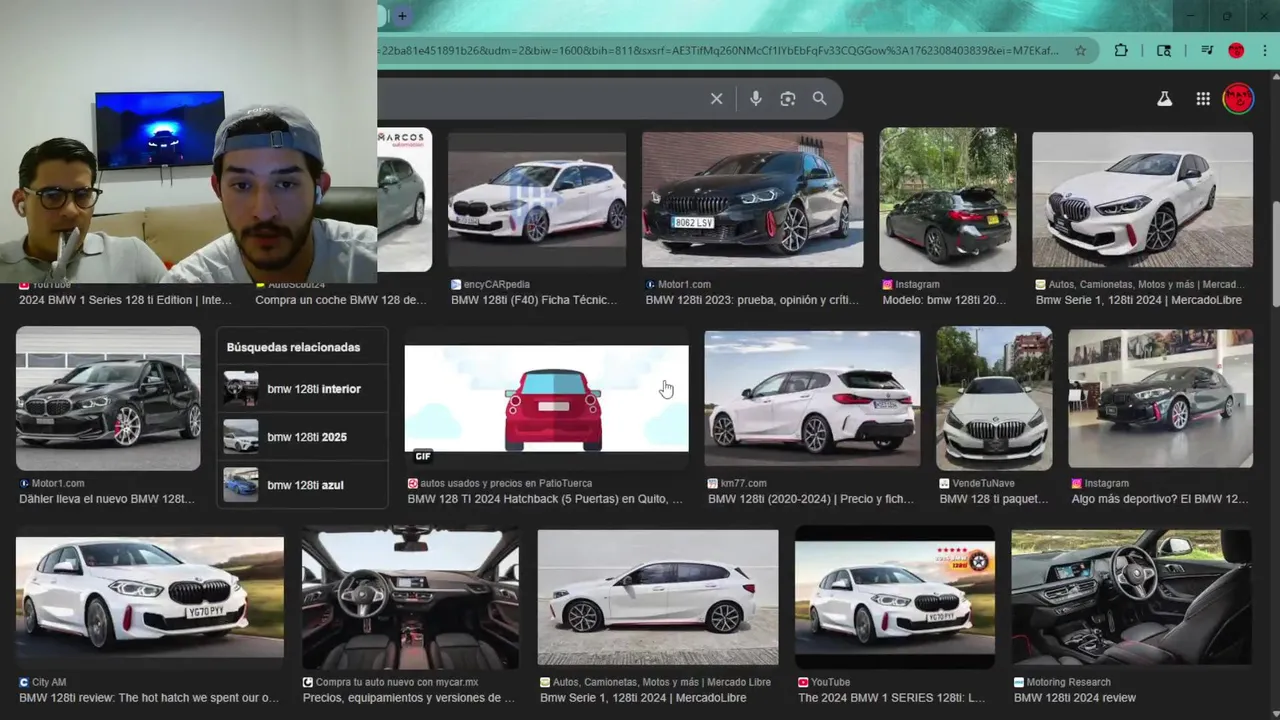Open 'Algo más deportivo? El BMW 12...' link
This screenshot has height=720, width=1280.
coord(1160,499)
